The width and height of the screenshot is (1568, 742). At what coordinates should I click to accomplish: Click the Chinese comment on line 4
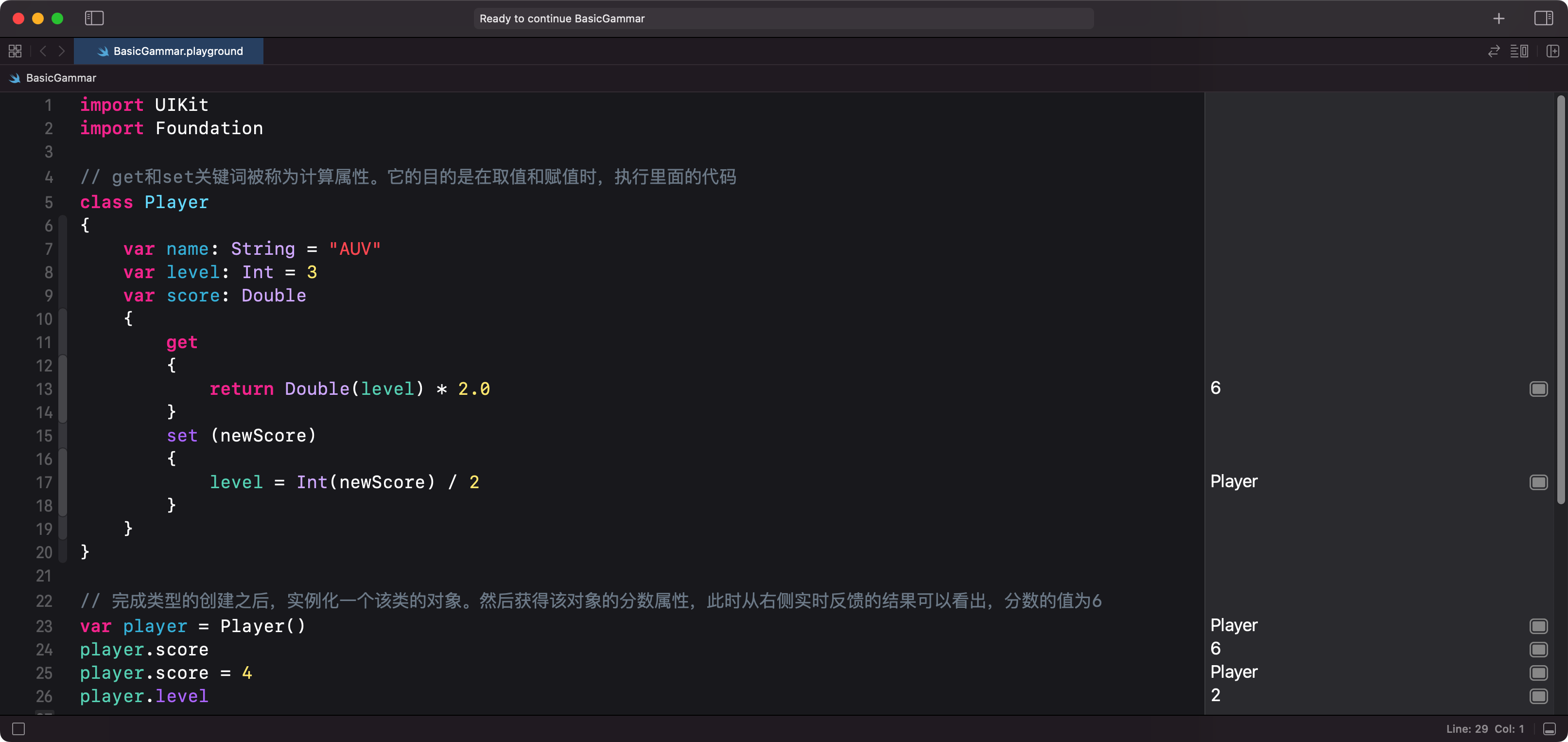click(408, 177)
